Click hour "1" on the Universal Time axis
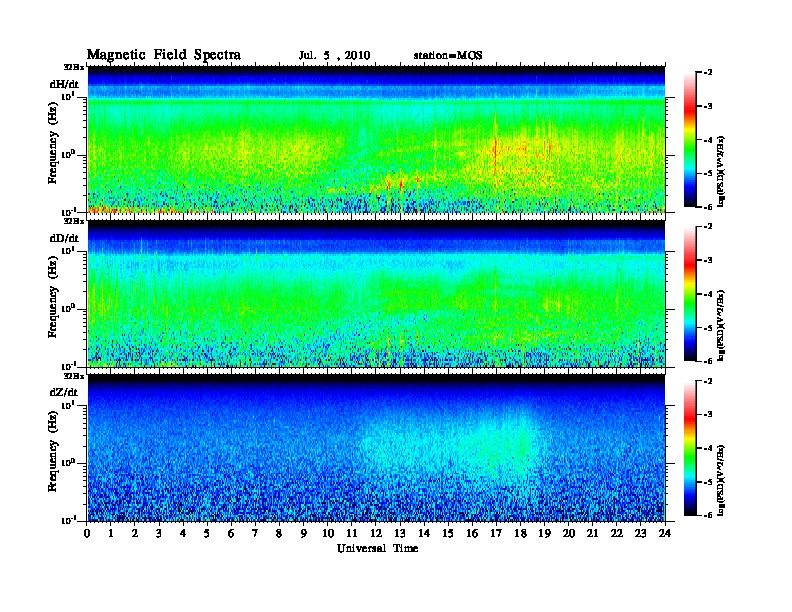 (x=111, y=533)
